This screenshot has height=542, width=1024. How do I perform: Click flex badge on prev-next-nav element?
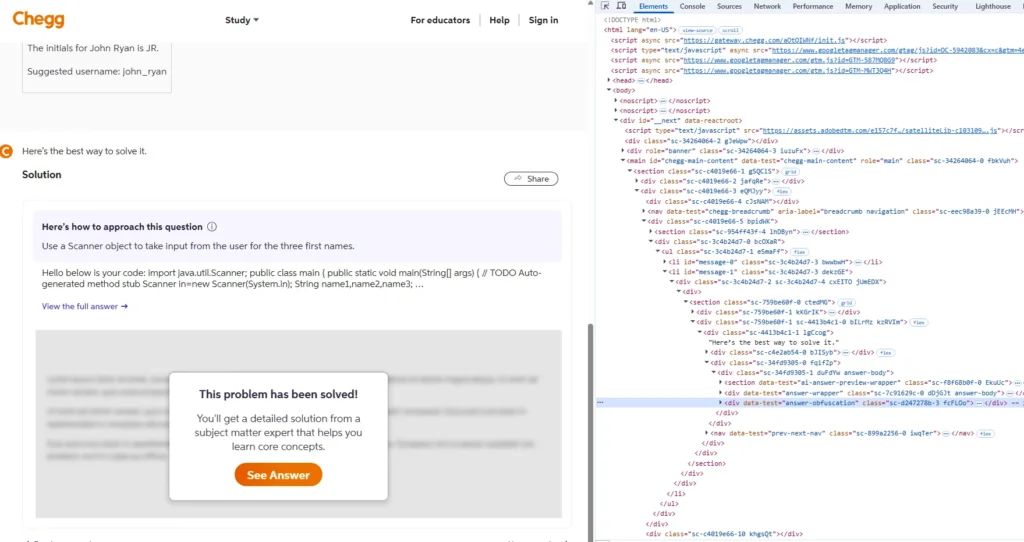tap(985, 434)
